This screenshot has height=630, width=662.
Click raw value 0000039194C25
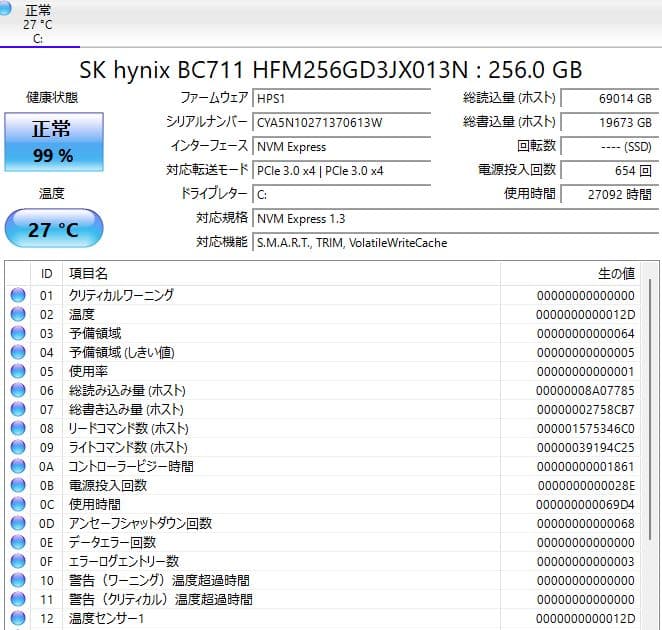(586, 448)
